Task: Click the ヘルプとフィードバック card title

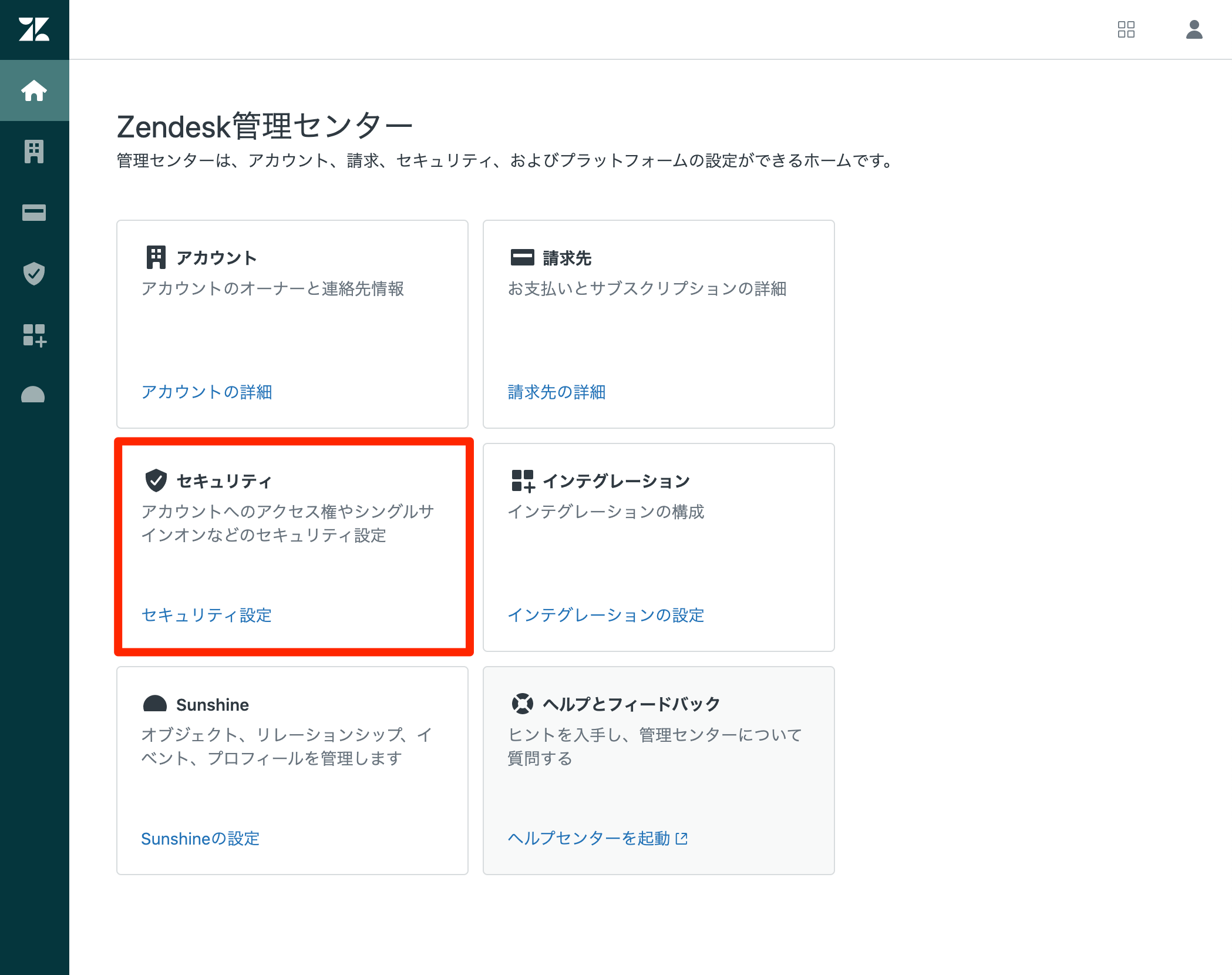Action: pos(631,704)
